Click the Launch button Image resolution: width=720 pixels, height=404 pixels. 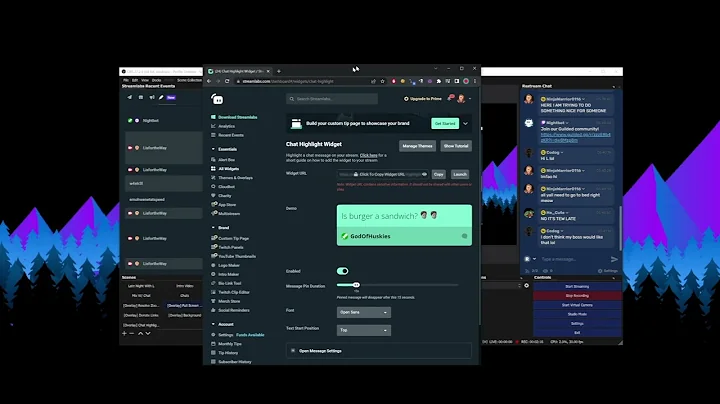tap(460, 174)
